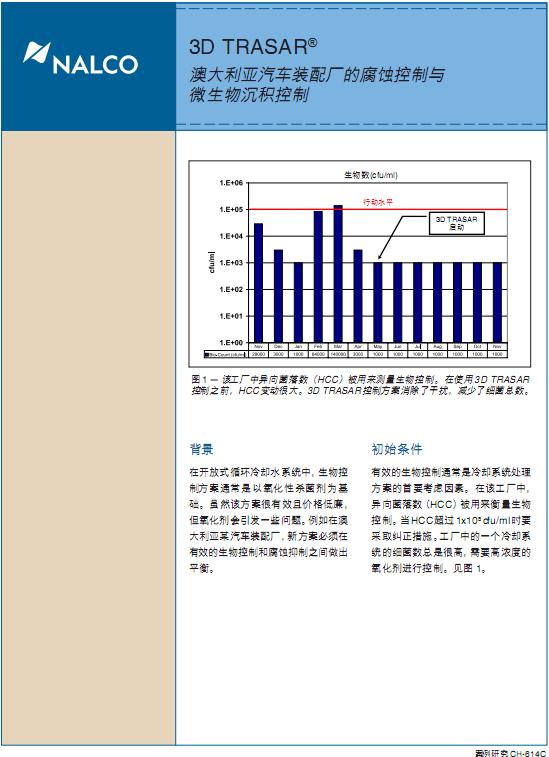Click the bio count legend marker square
The width and height of the screenshot is (549, 757).
(207, 354)
